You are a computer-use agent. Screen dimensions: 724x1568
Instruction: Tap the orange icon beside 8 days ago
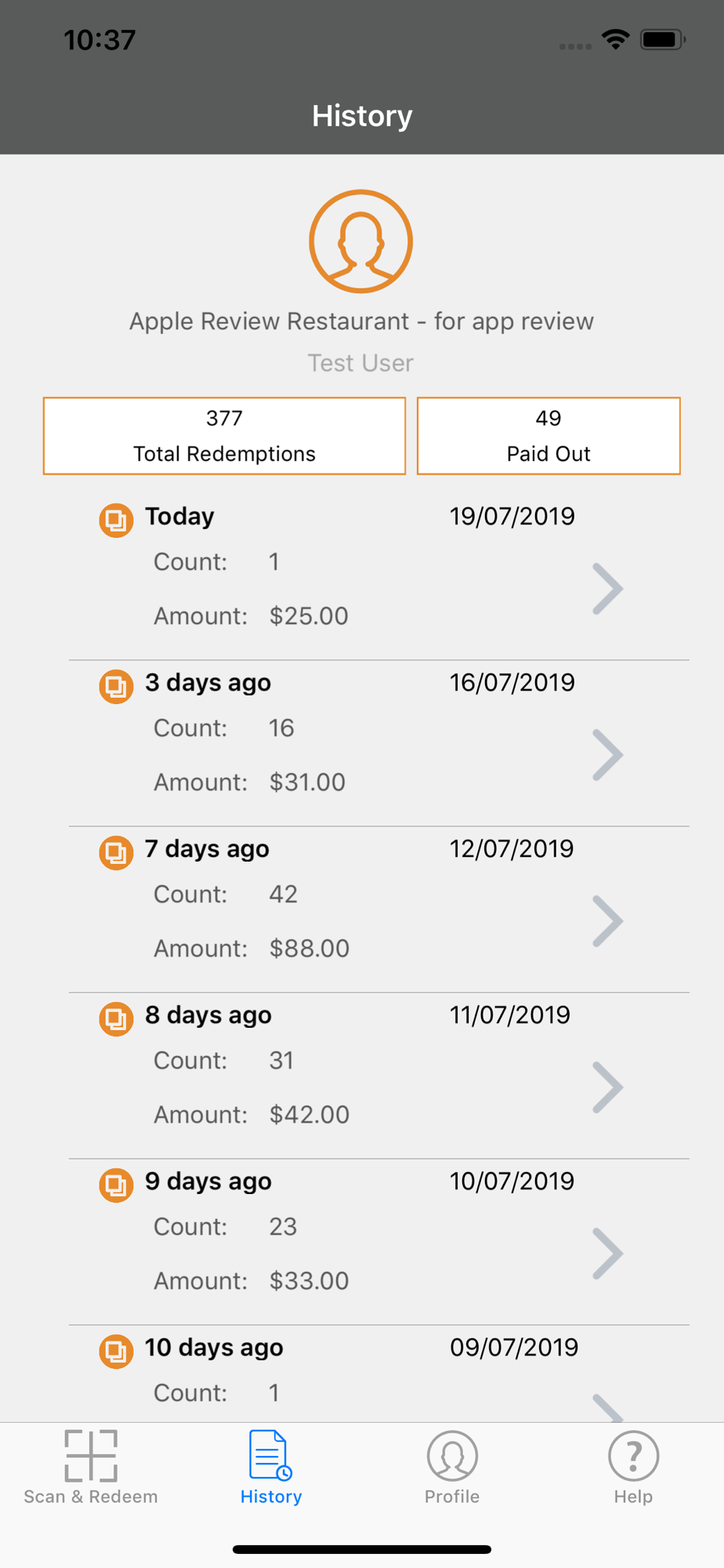pos(116,1018)
